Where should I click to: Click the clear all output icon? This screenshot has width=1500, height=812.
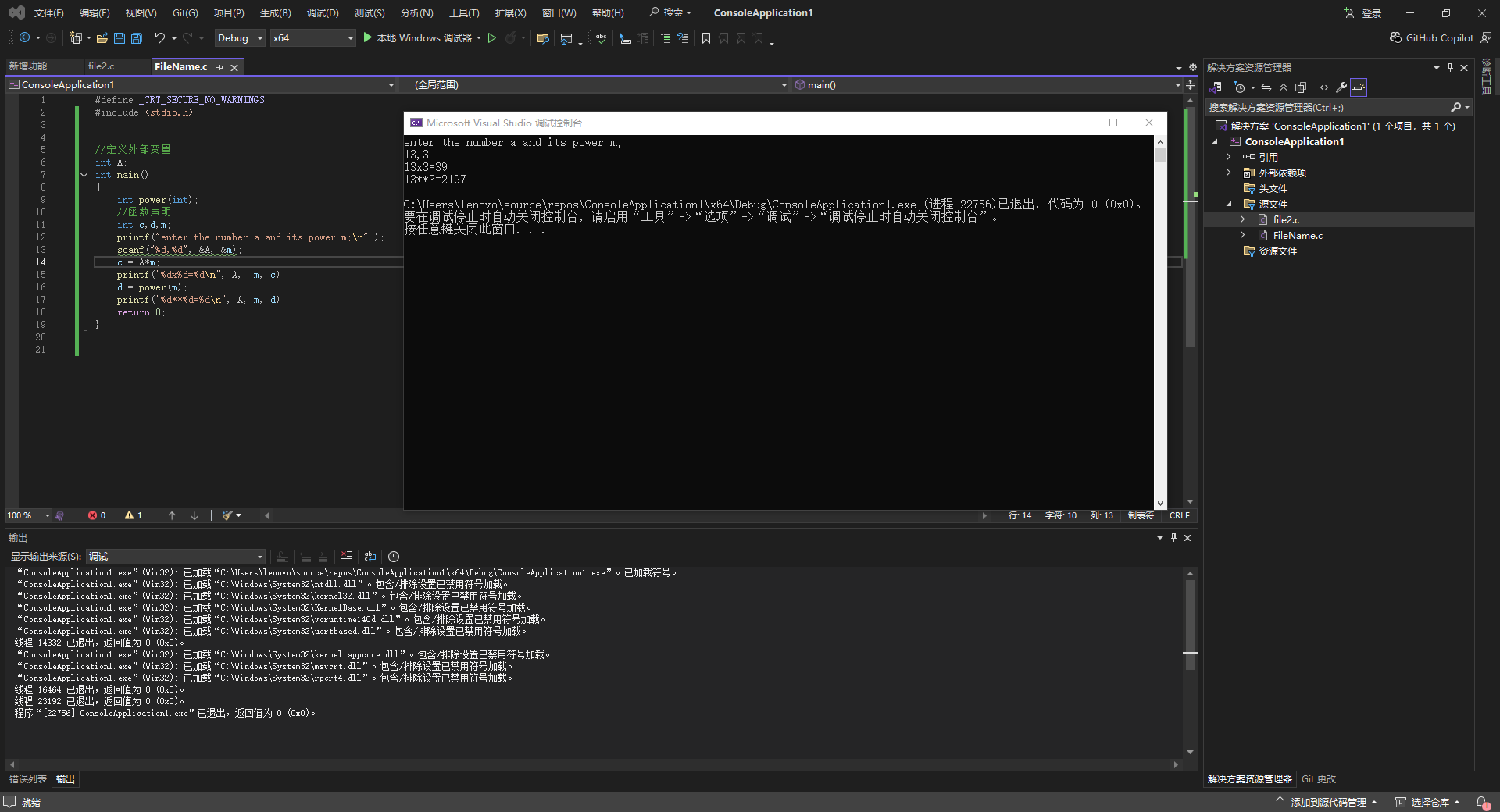pos(347,557)
